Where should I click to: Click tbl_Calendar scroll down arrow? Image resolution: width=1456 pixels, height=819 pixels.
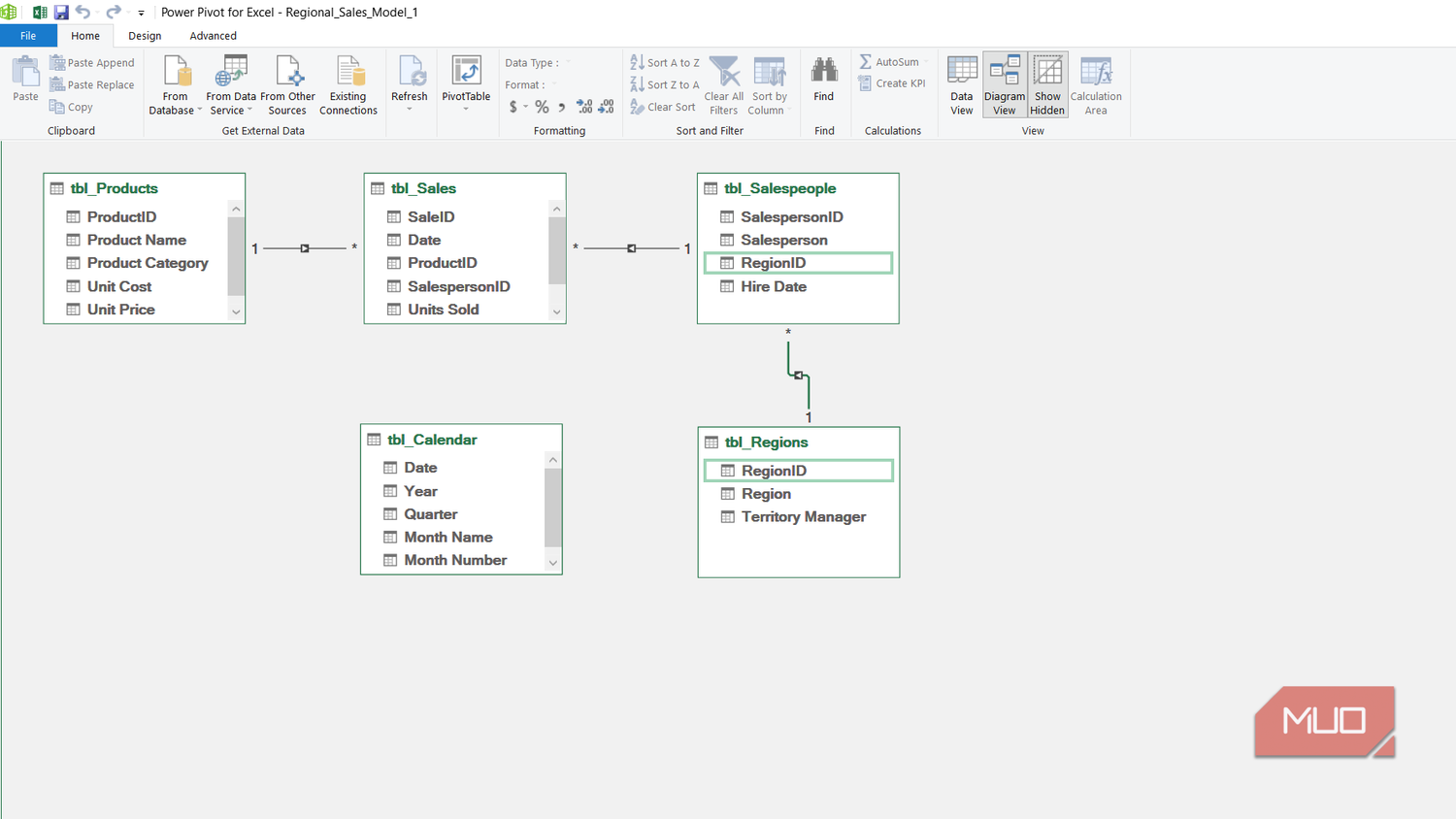(553, 563)
